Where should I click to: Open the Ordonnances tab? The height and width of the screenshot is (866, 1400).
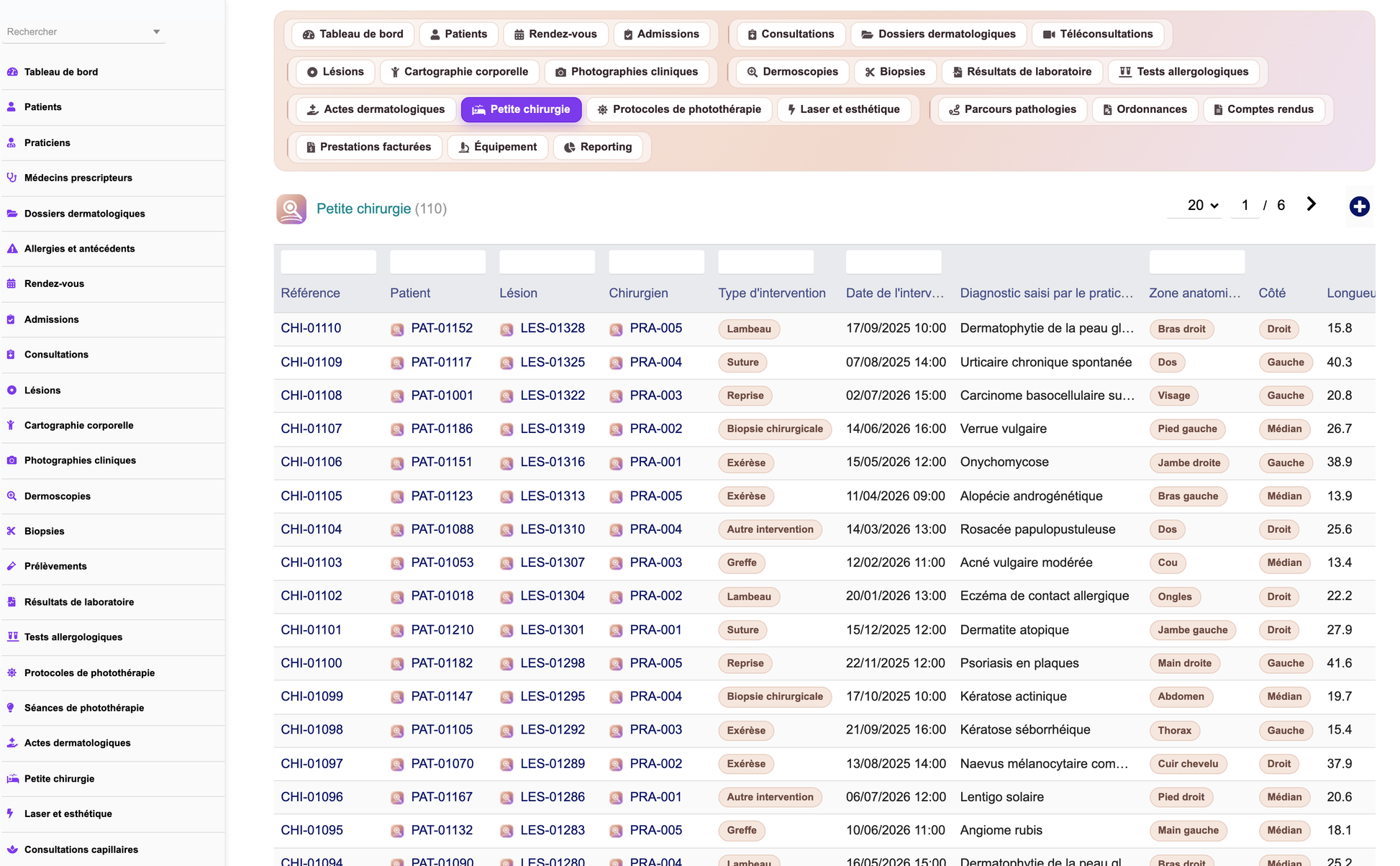point(1145,109)
